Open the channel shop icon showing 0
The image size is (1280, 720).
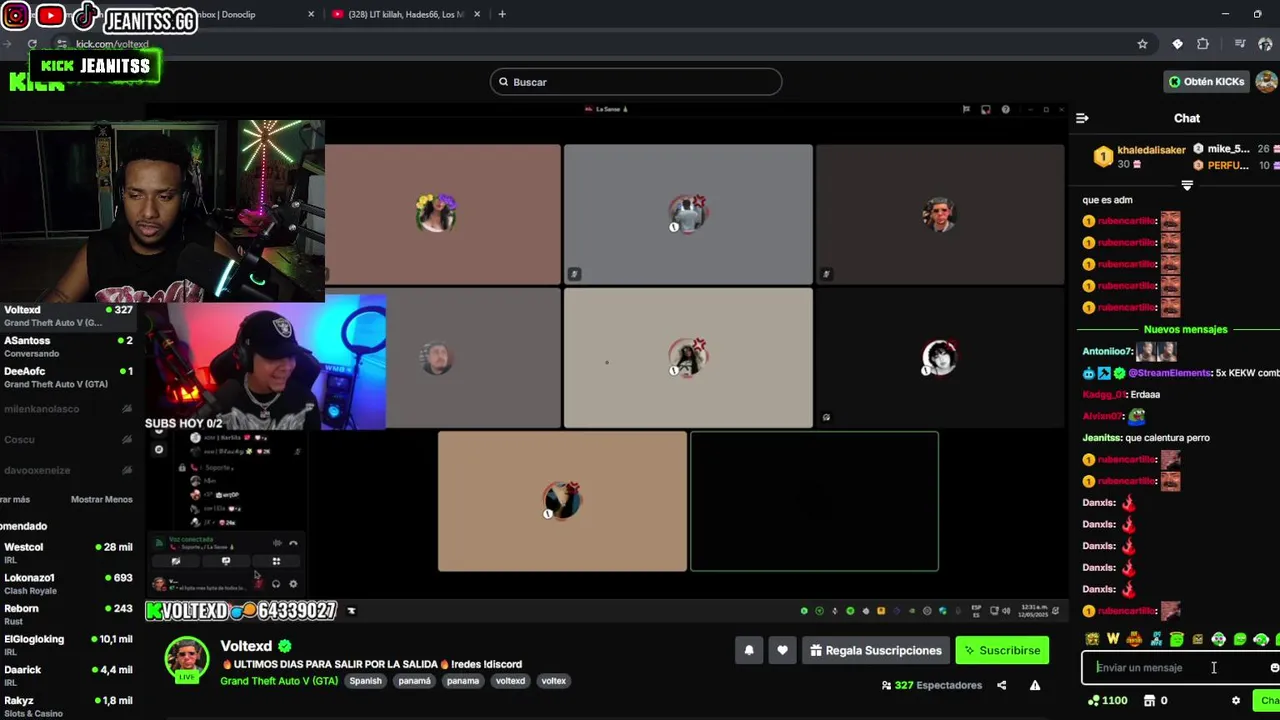(x=1156, y=701)
